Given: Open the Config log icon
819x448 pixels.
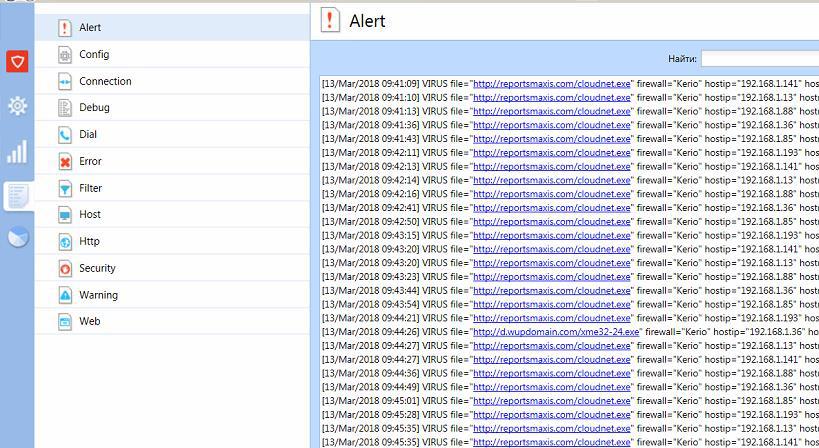Looking at the screenshot, I should pyautogui.click(x=65, y=54).
